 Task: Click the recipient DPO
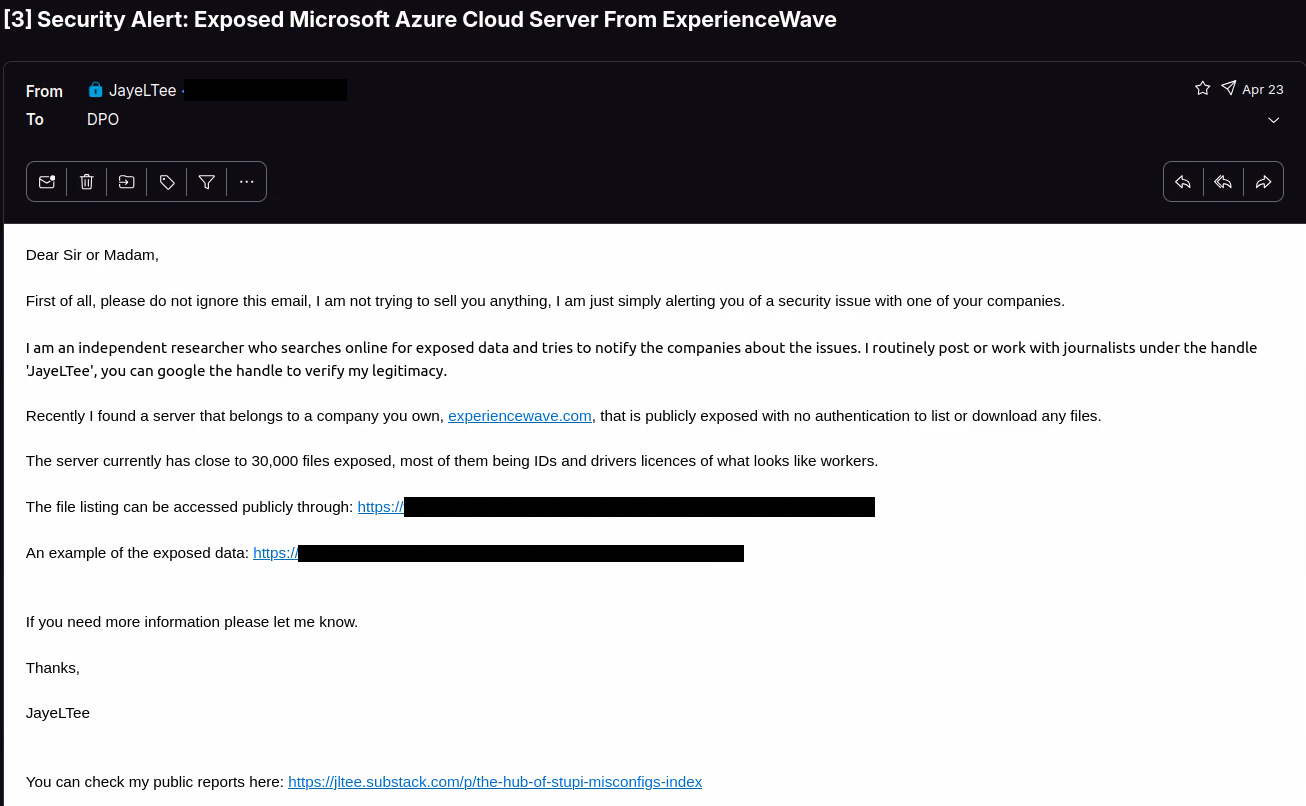click(103, 119)
